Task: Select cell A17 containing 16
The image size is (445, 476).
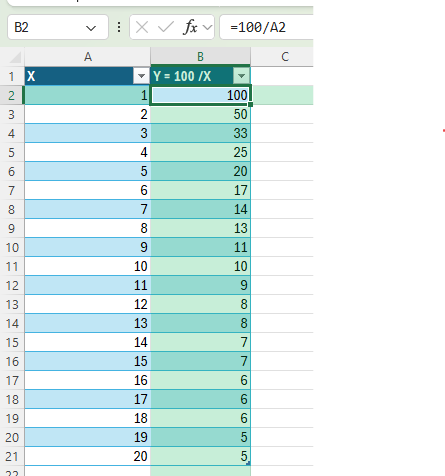Action: tap(88, 380)
